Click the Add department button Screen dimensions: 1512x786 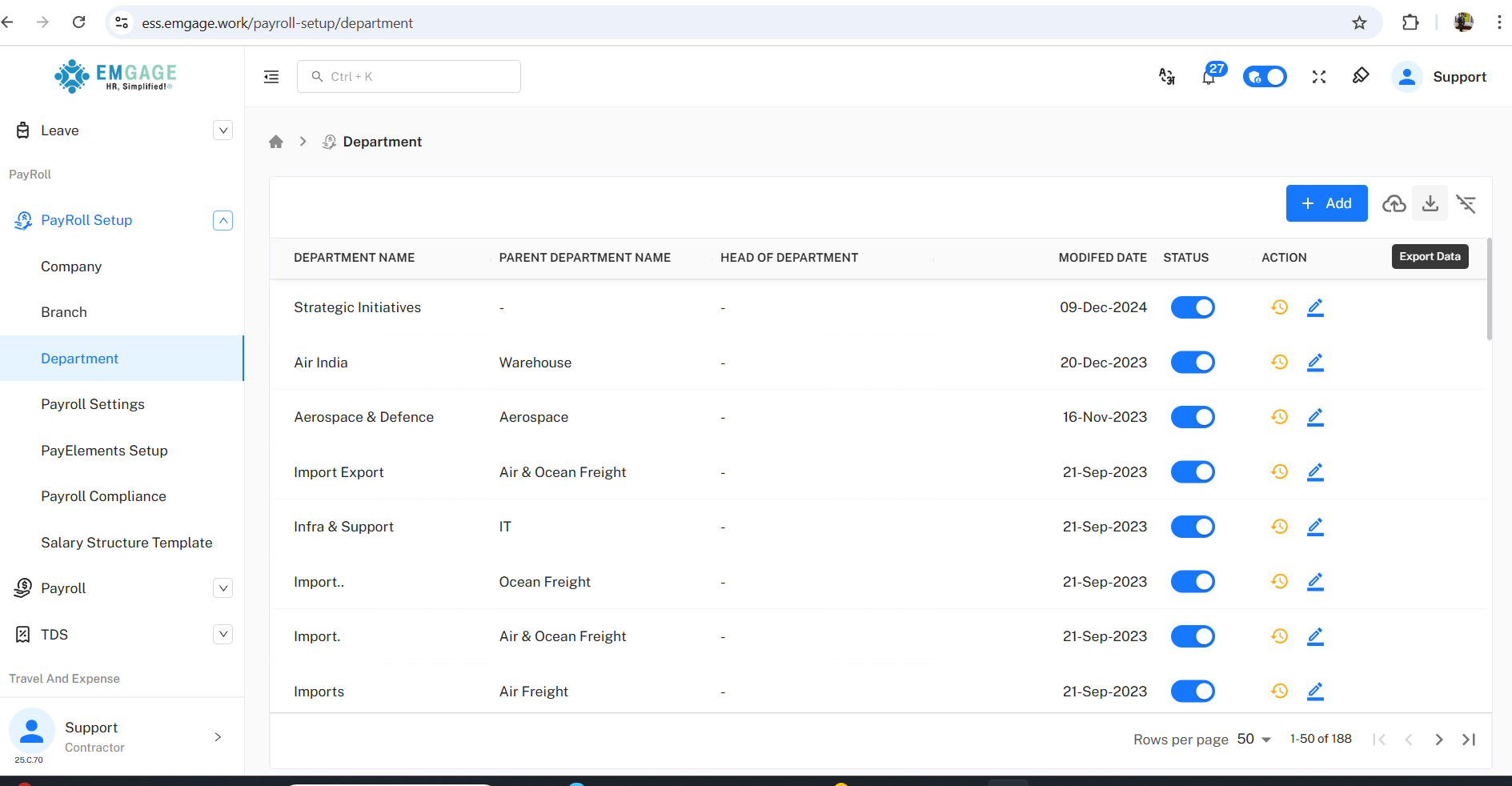pos(1326,203)
